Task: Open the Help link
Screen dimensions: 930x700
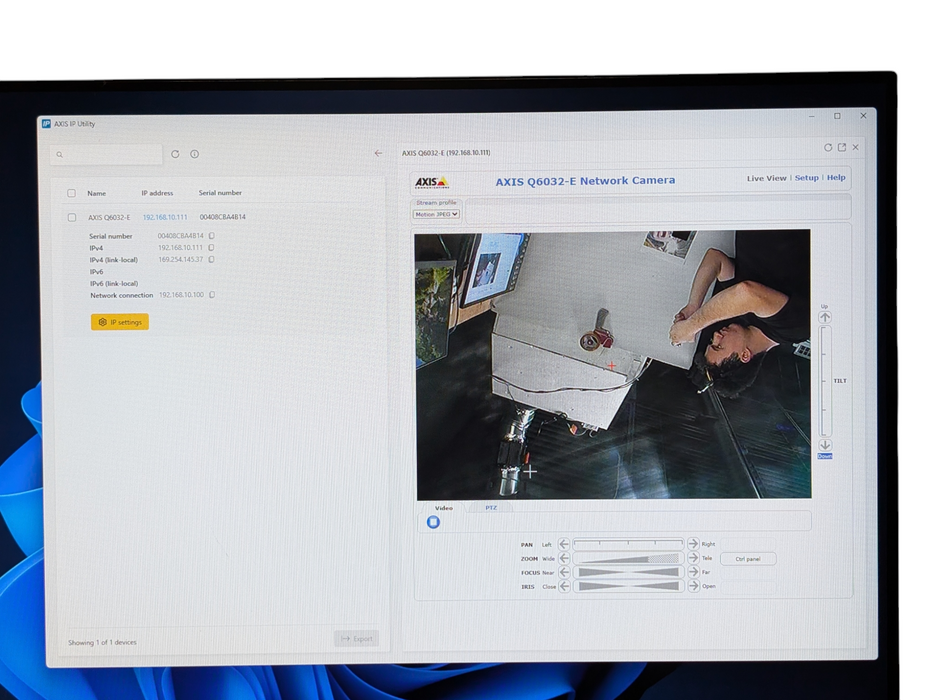Action: (x=836, y=177)
